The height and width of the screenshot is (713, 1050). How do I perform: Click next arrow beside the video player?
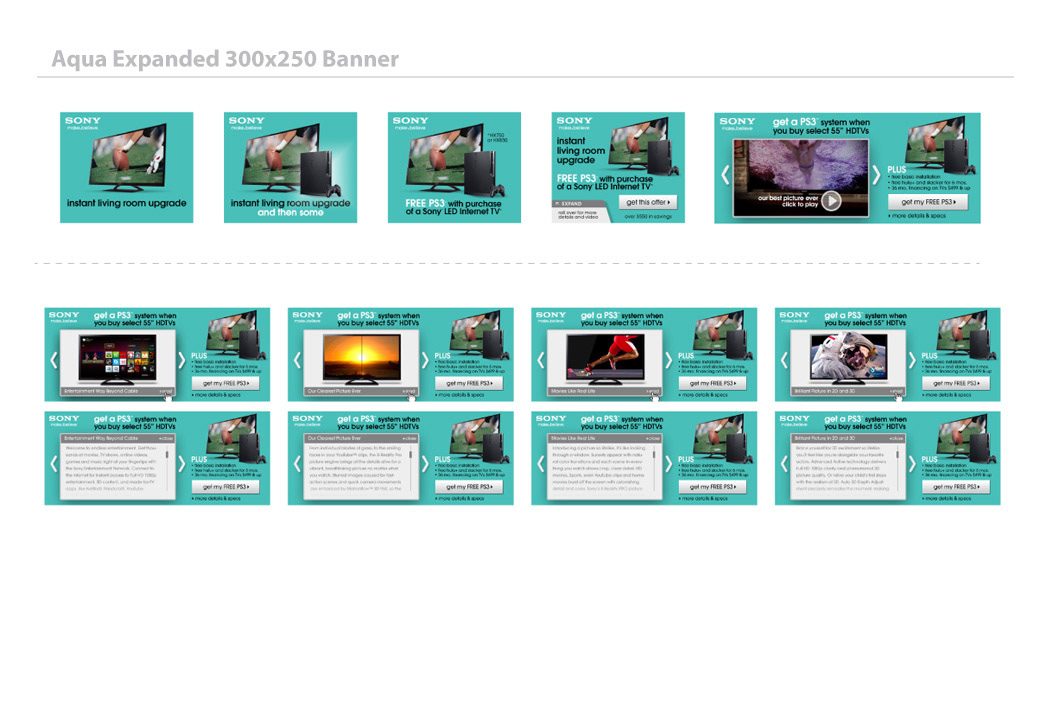coord(877,175)
